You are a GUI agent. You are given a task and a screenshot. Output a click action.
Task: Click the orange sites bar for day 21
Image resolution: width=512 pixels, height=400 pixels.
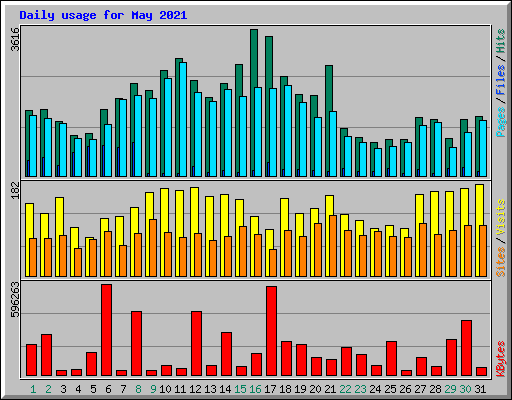tap(333, 246)
